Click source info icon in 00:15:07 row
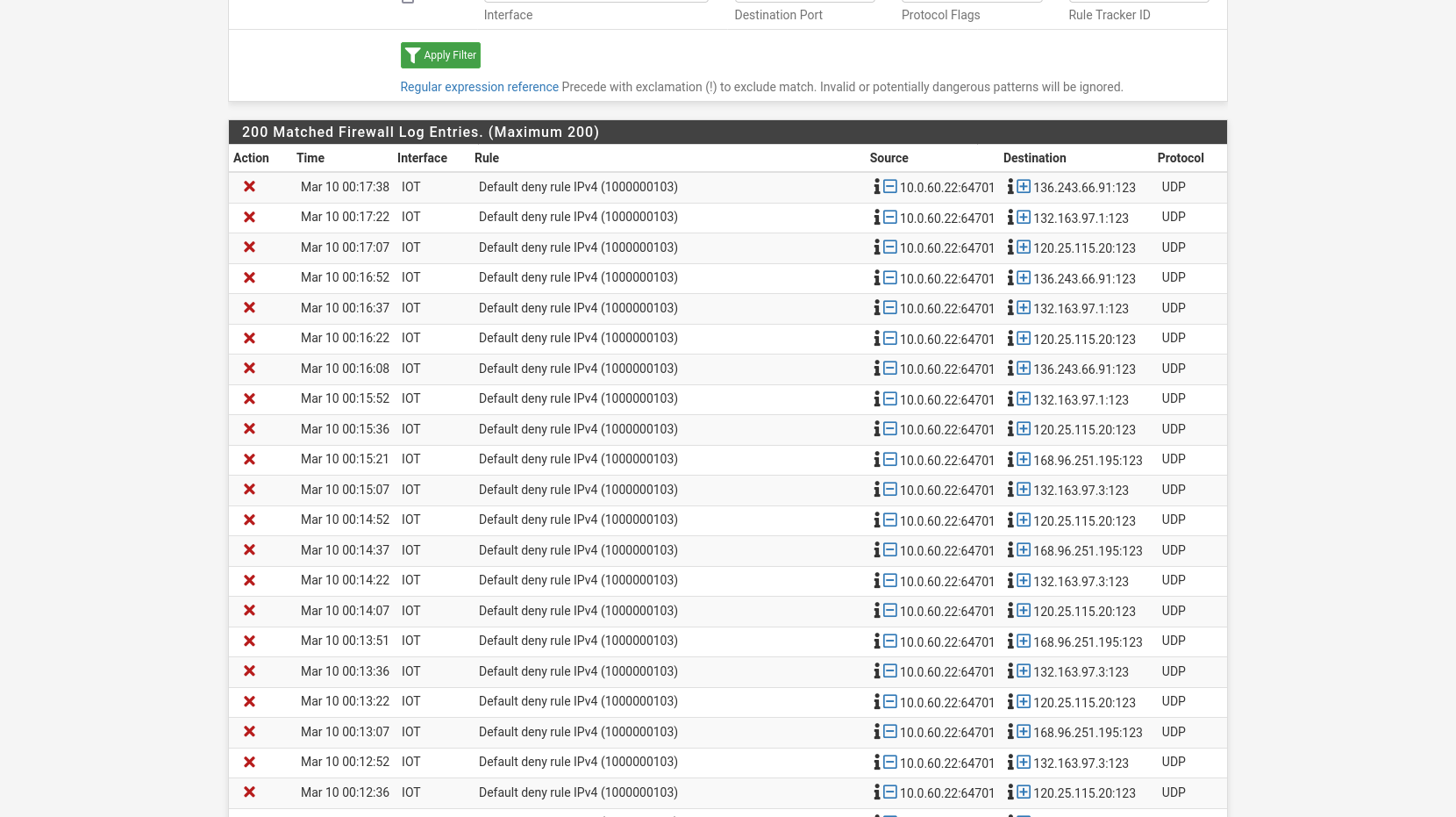Image resolution: width=1456 pixels, height=817 pixels. coord(876,490)
